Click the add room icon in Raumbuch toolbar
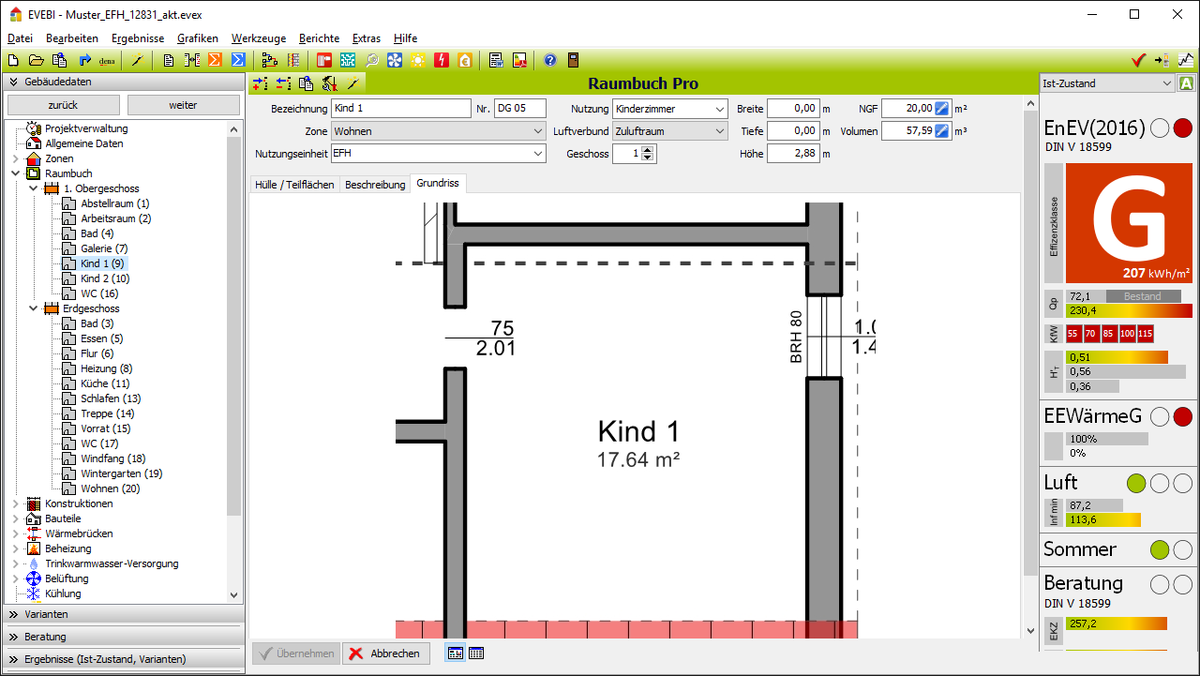The width and height of the screenshot is (1200, 676). (260, 83)
